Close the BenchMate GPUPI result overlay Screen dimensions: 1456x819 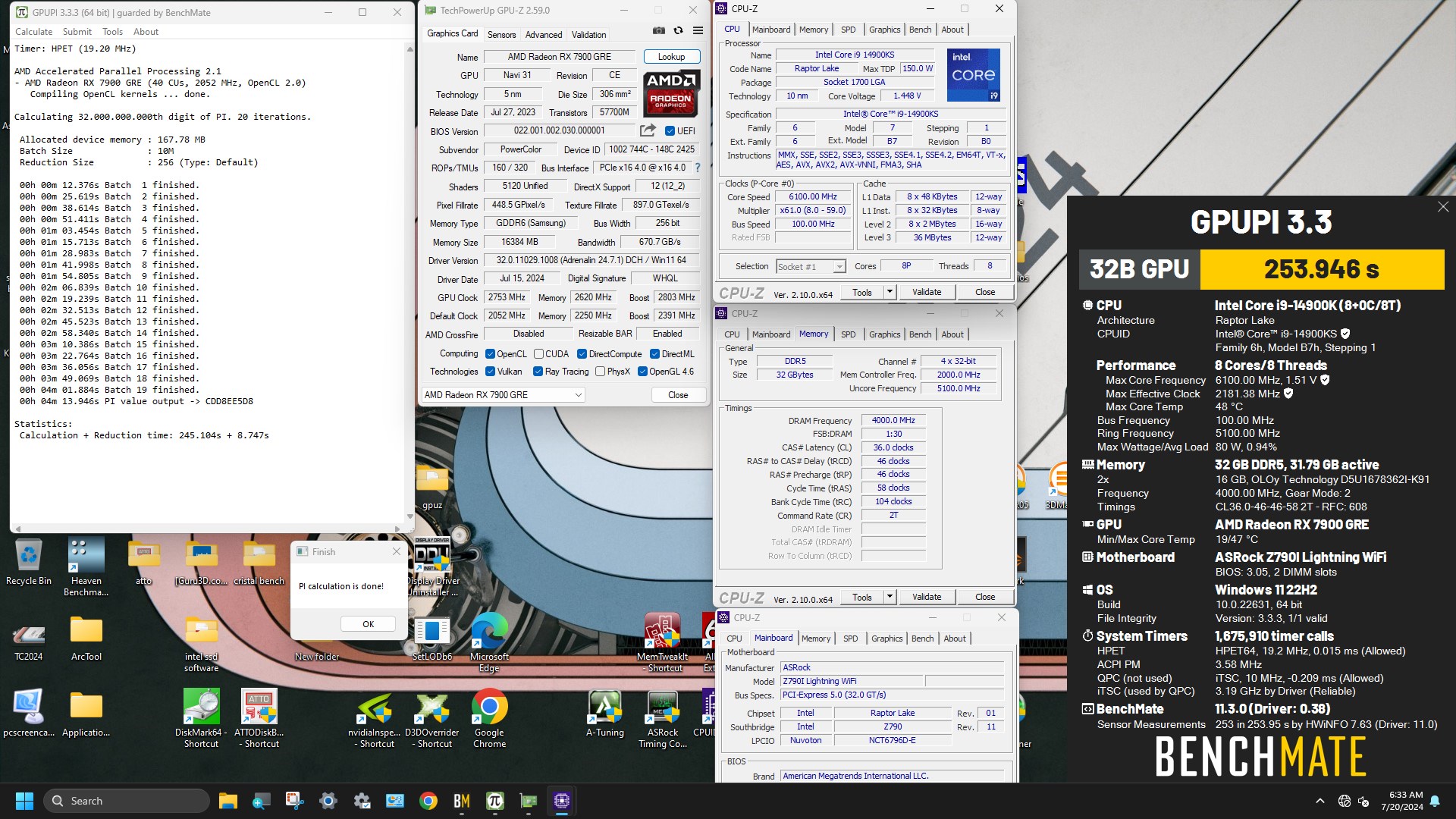coord(1442,207)
